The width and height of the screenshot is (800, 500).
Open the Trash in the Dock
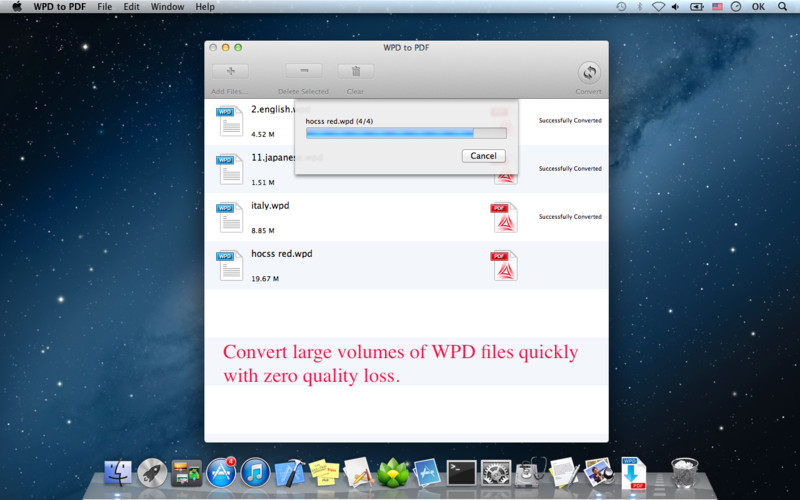pyautogui.click(x=684, y=472)
